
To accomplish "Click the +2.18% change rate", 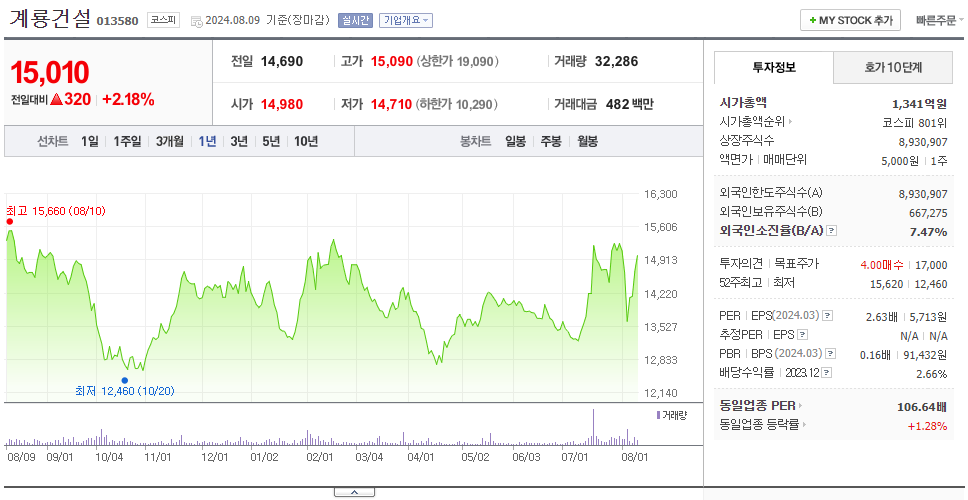I will click(x=128, y=99).
